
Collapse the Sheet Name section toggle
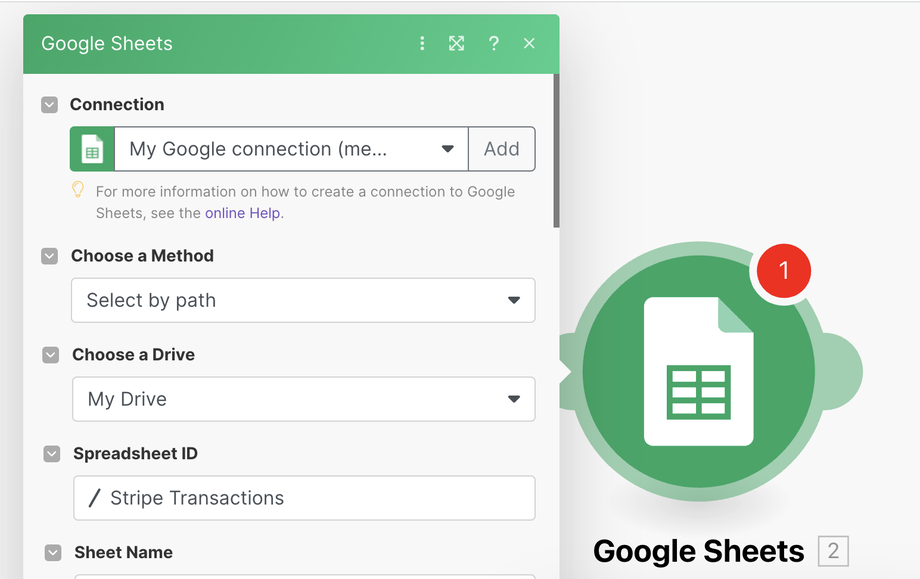pos(53,553)
